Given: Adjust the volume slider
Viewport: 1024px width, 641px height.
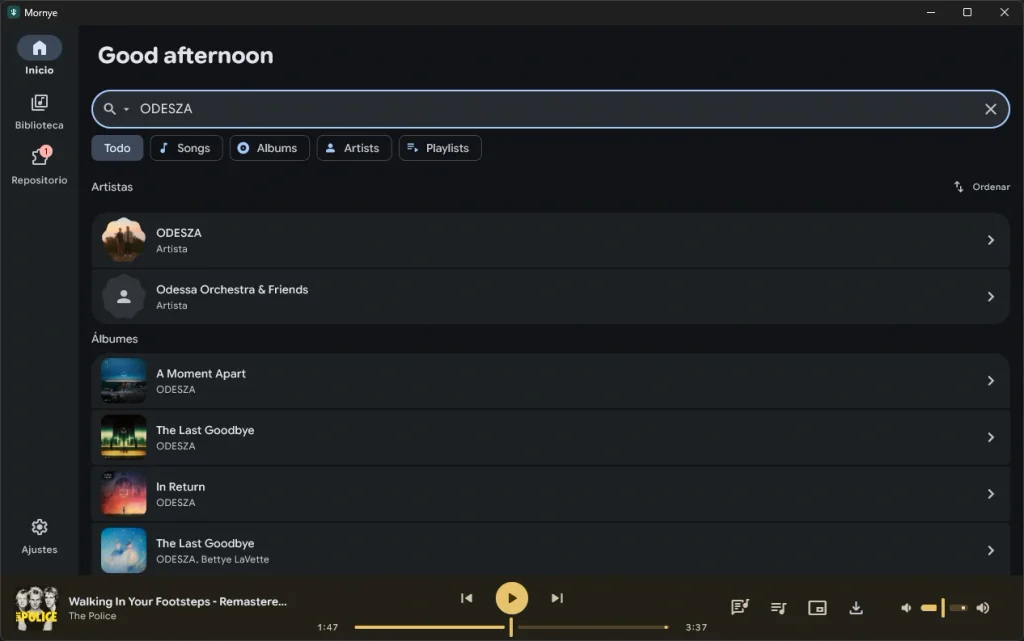Looking at the screenshot, I should (943, 608).
